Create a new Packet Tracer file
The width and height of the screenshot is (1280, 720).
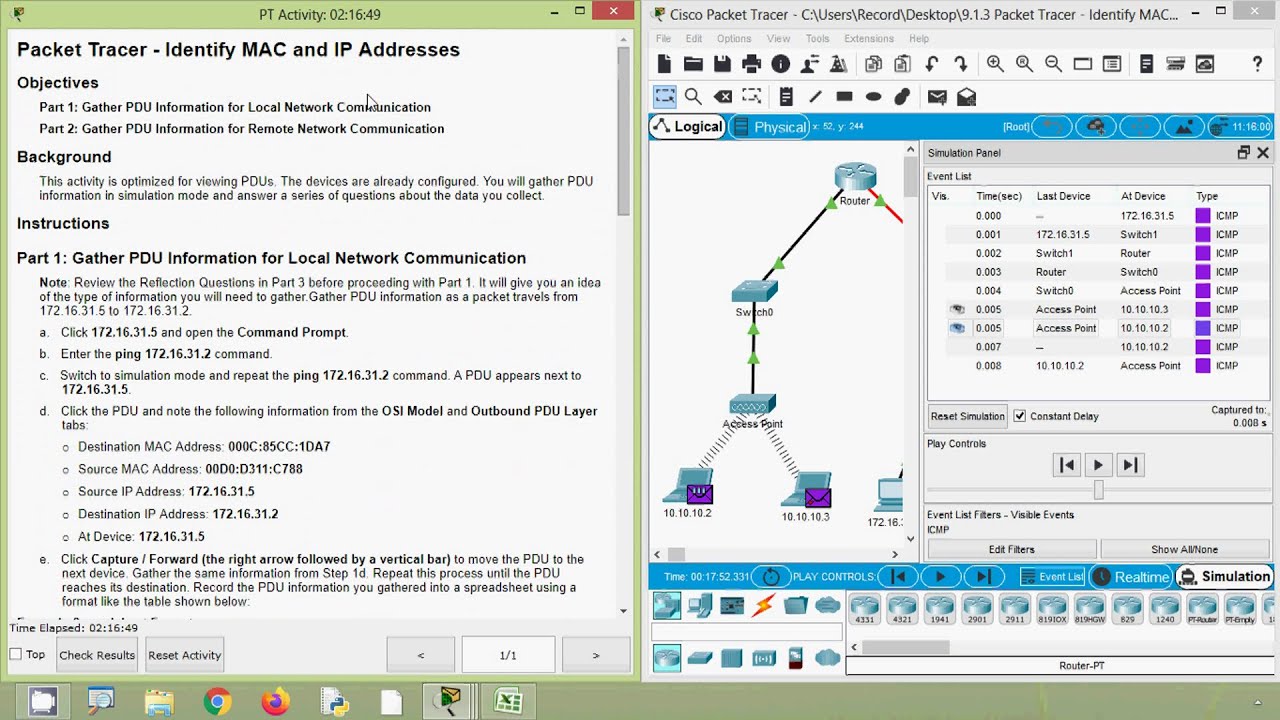coord(664,64)
